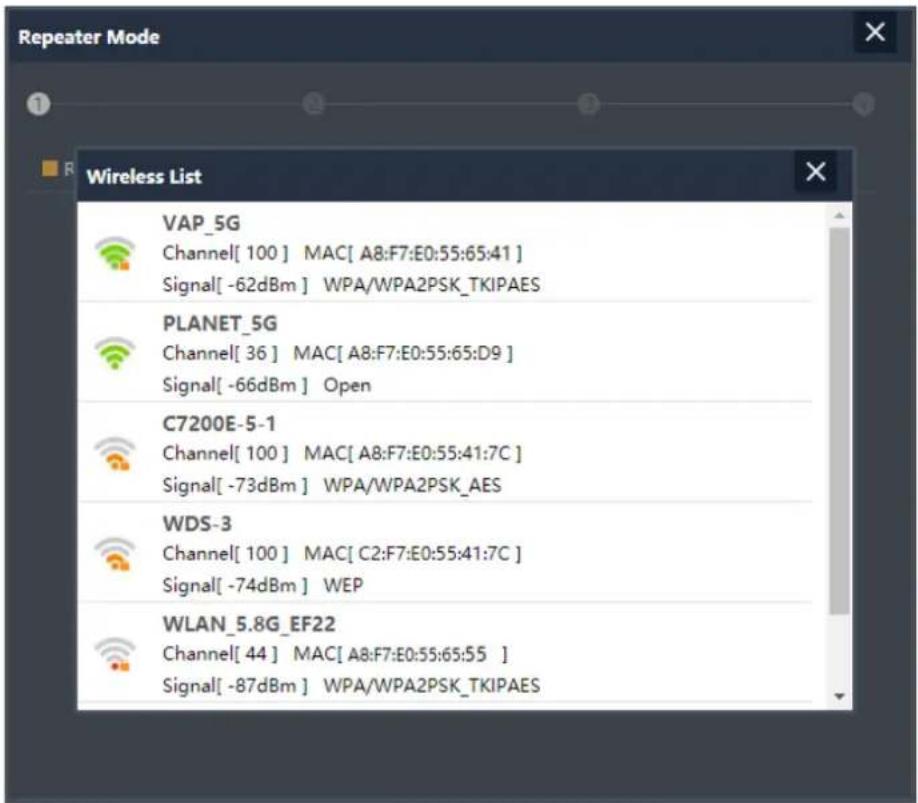Viewport: 918px width, 803px height.
Task: Select WLAN_5.8G_EF22 network name
Action: pos(249,624)
